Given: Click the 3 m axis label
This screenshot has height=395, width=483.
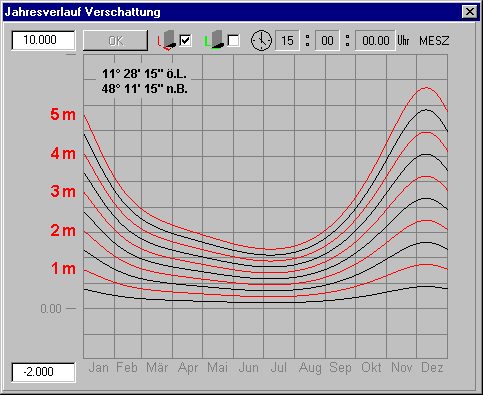Looking at the screenshot, I should pyautogui.click(x=63, y=192).
